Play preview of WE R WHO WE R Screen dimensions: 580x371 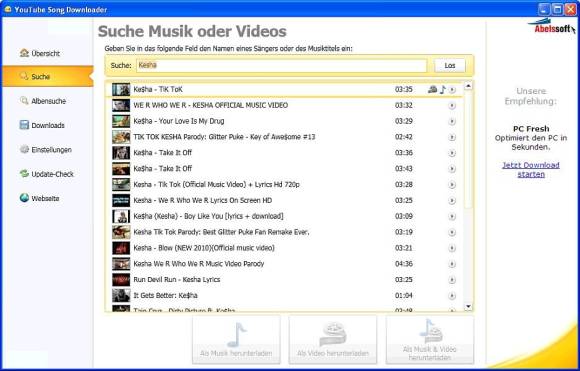click(452, 105)
